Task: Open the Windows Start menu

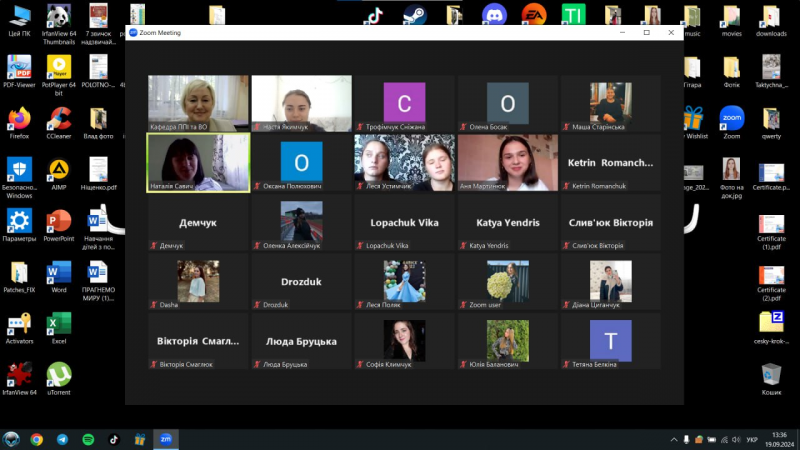Action: [12, 439]
